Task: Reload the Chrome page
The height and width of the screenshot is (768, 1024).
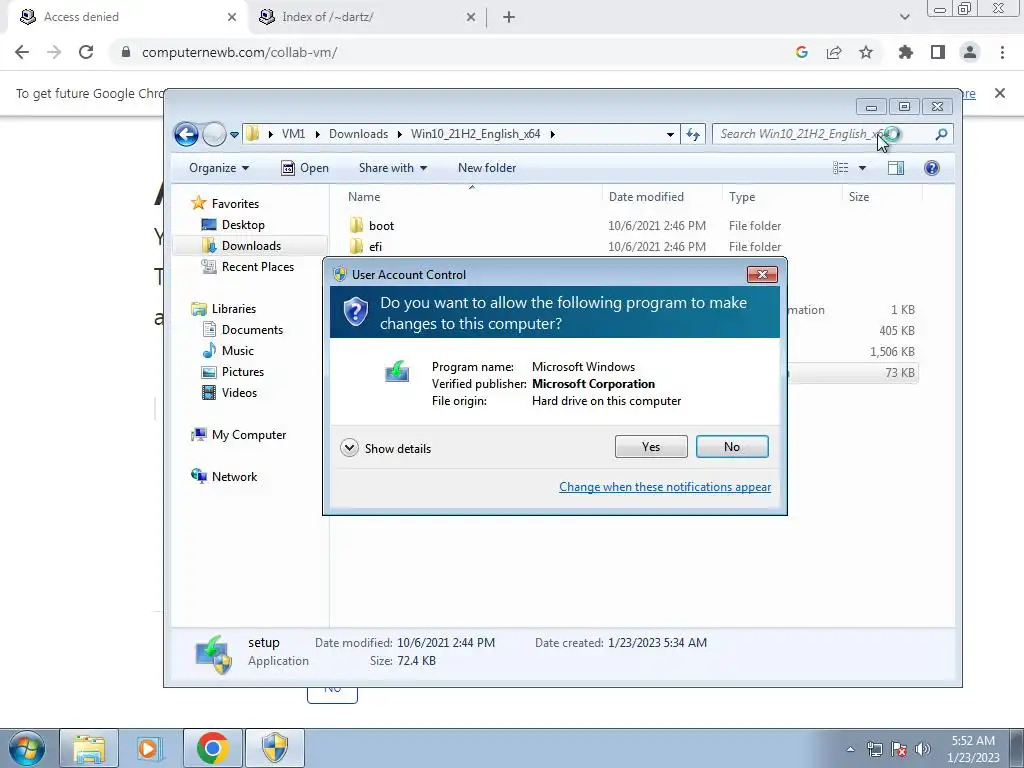Action: (x=86, y=52)
